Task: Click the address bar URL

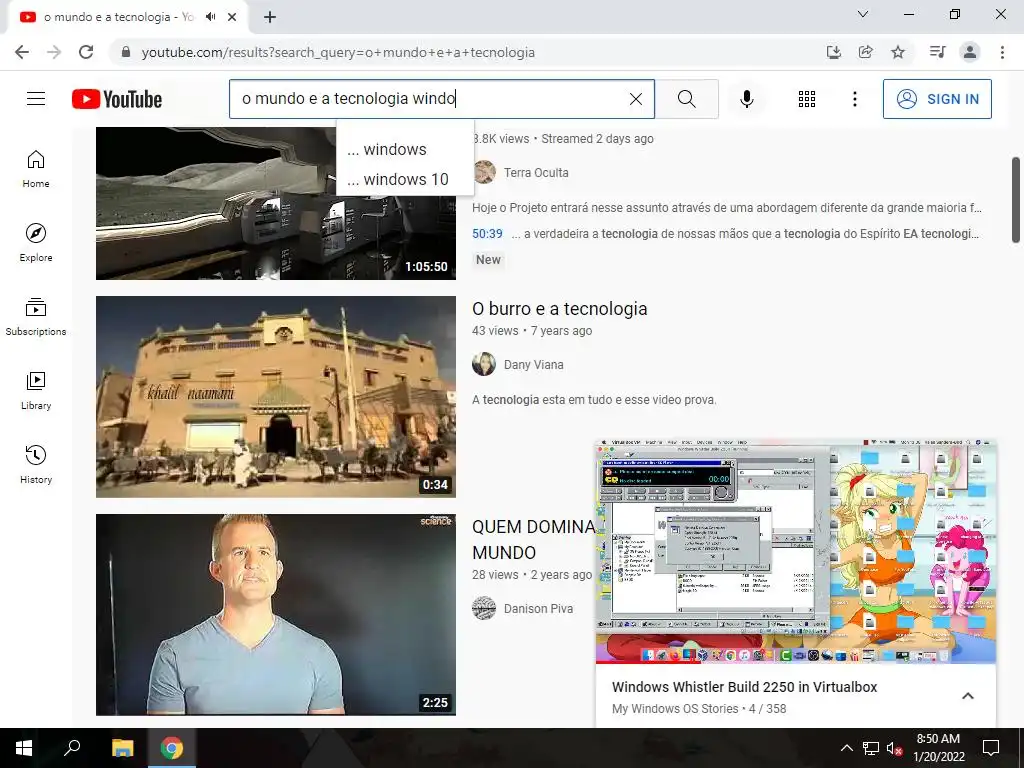Action: (x=338, y=52)
